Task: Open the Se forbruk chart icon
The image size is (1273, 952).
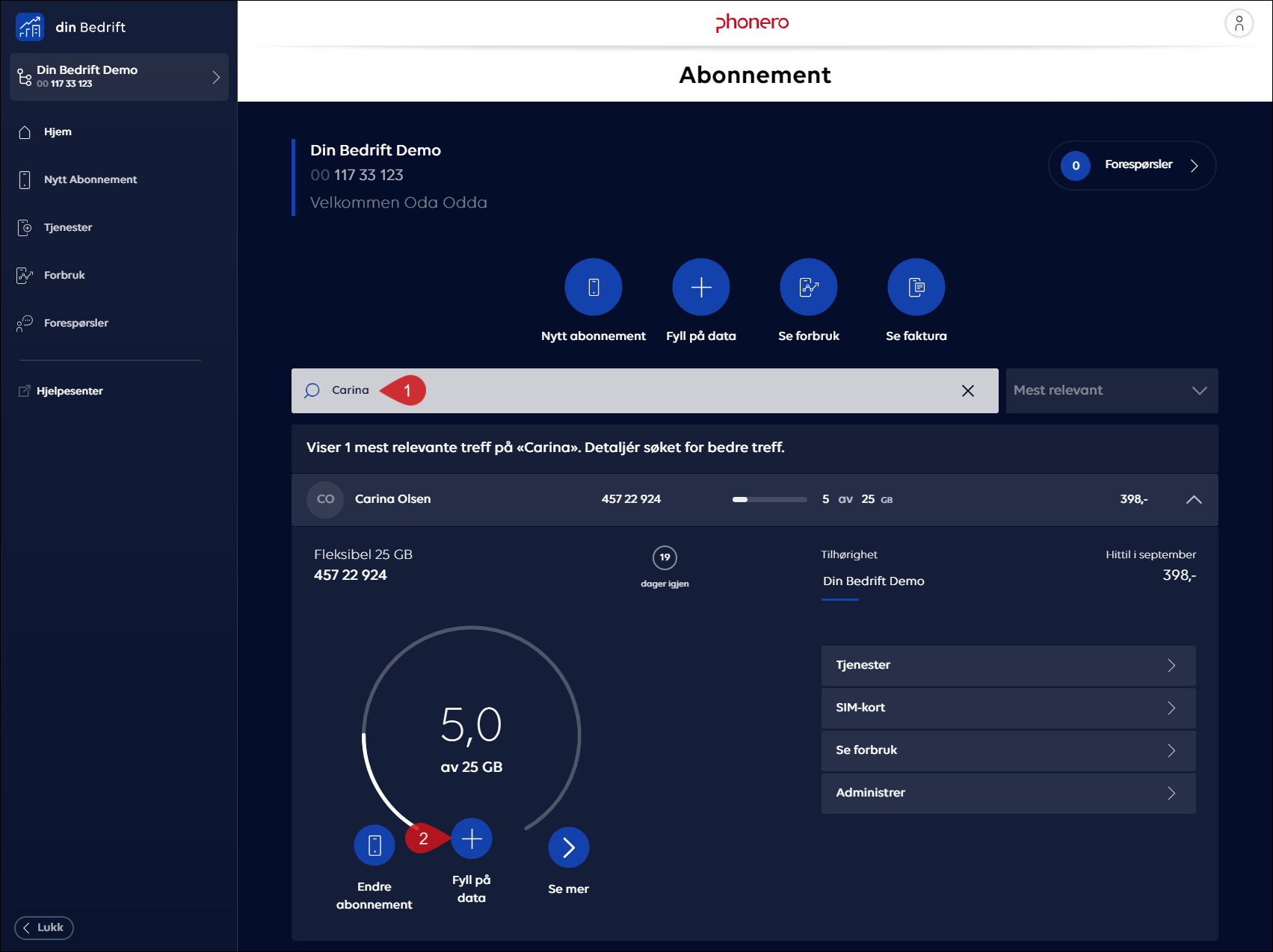Action: pos(809,287)
